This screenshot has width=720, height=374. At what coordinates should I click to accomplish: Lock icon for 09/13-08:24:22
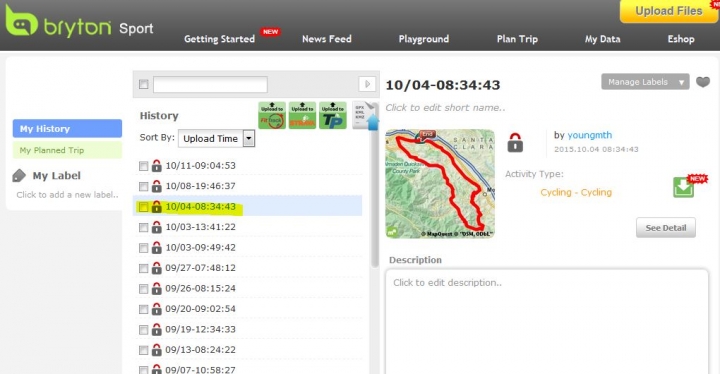(157, 350)
